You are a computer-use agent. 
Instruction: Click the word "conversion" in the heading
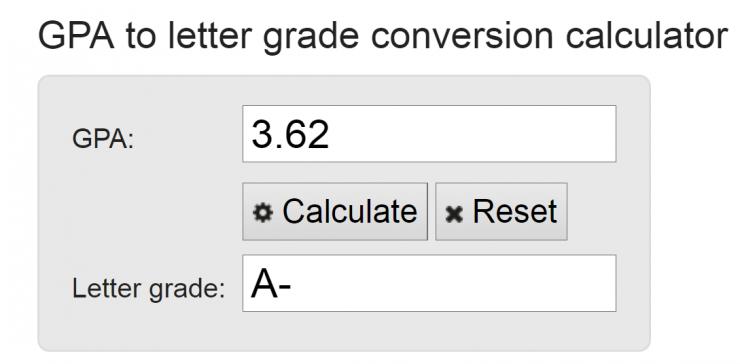(x=462, y=36)
